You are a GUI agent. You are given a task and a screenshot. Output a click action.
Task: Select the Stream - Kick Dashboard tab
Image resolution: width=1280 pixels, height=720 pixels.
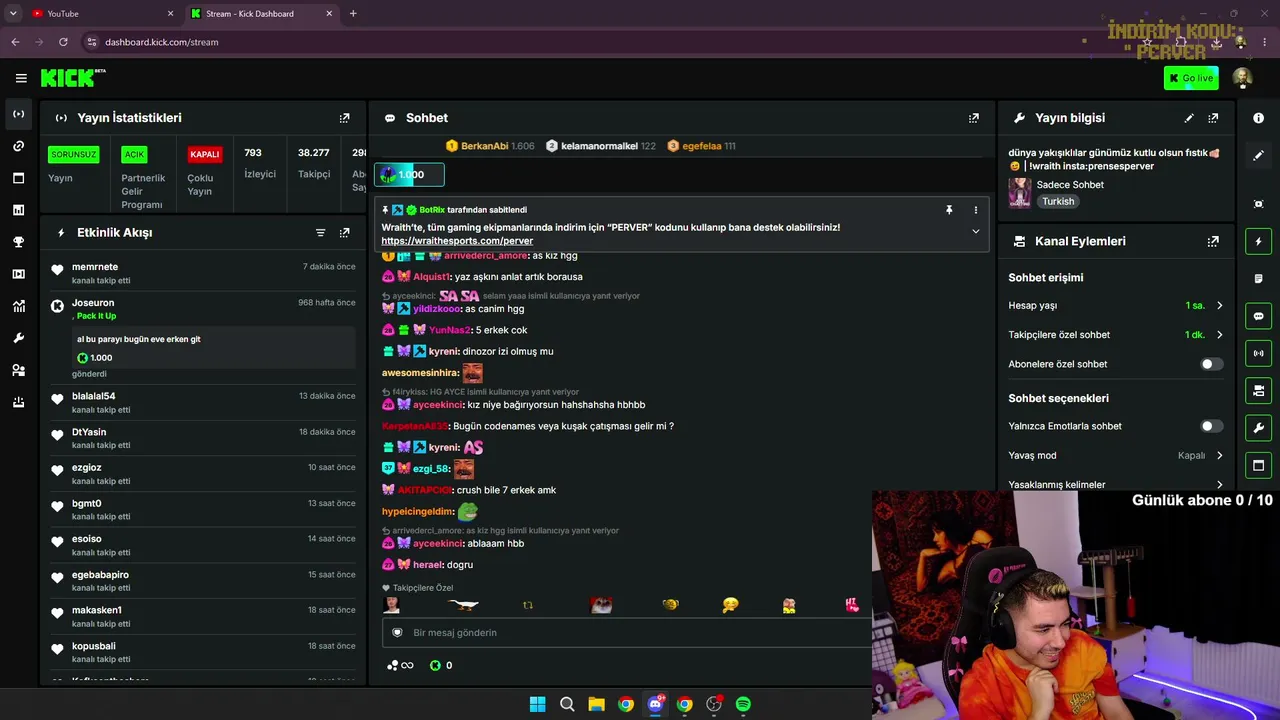tap(262, 13)
